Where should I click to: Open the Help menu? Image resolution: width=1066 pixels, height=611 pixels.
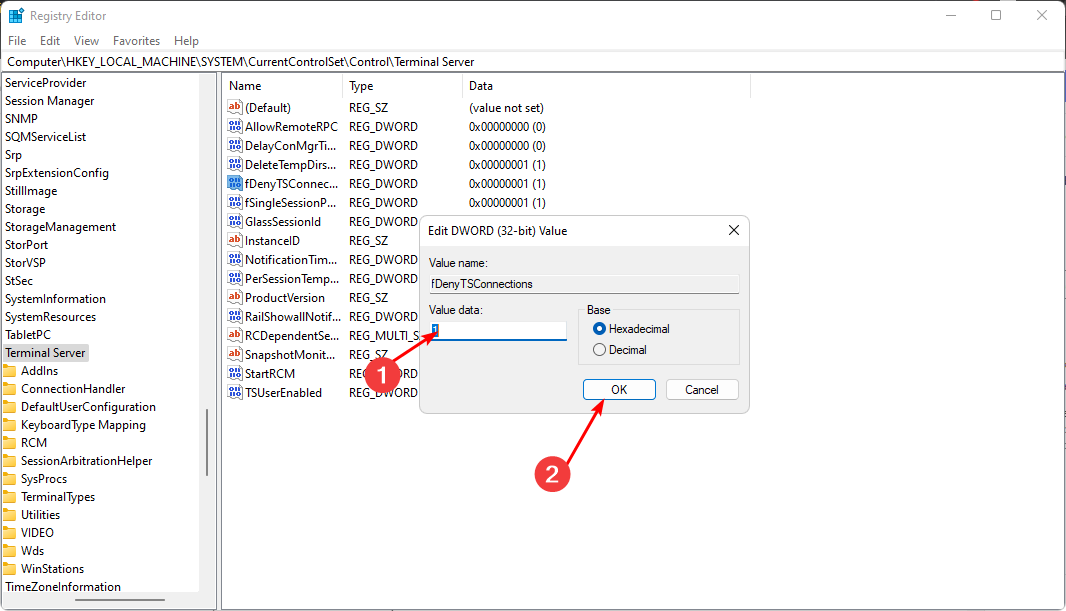186,41
